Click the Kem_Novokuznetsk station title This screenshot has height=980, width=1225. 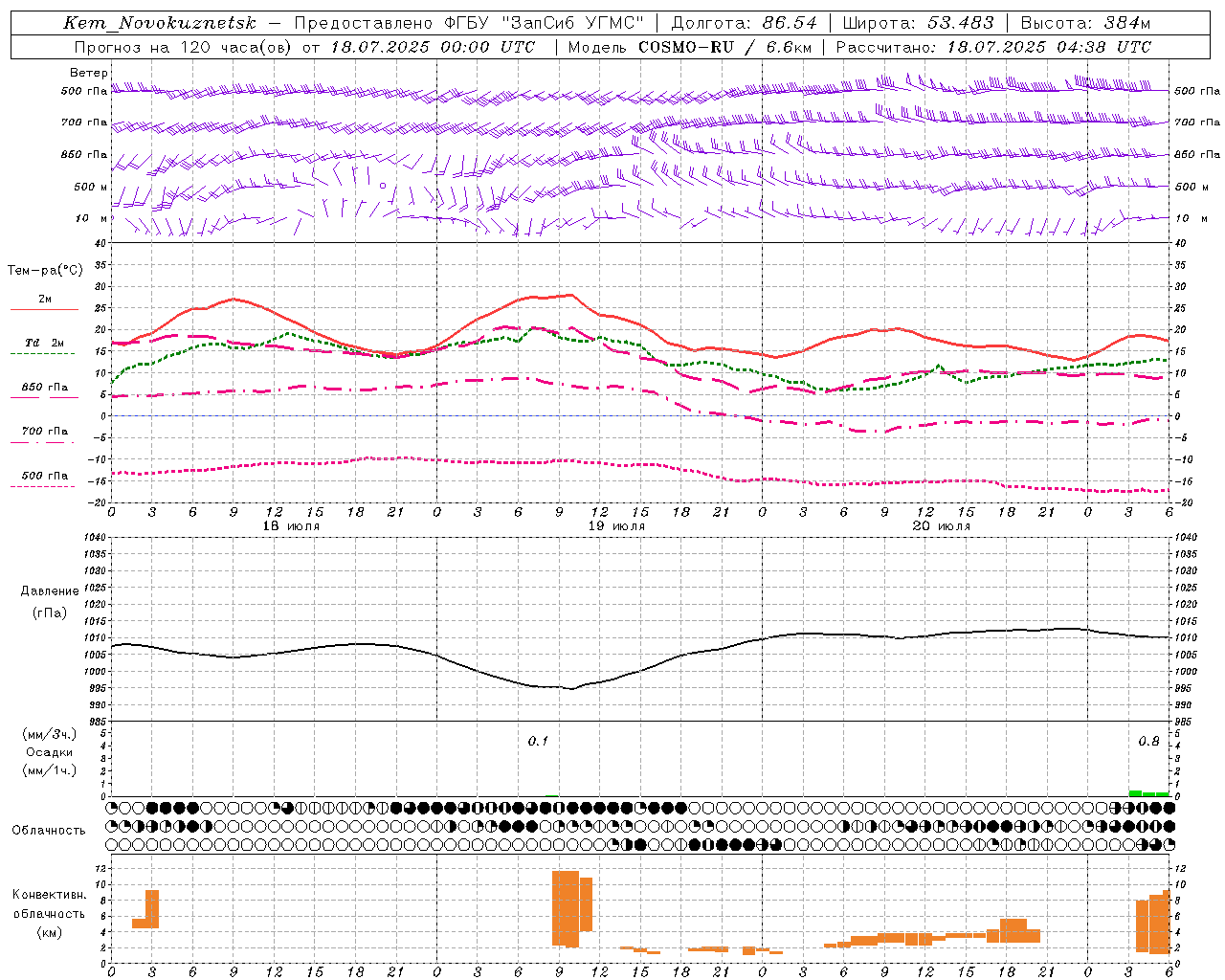point(160,23)
